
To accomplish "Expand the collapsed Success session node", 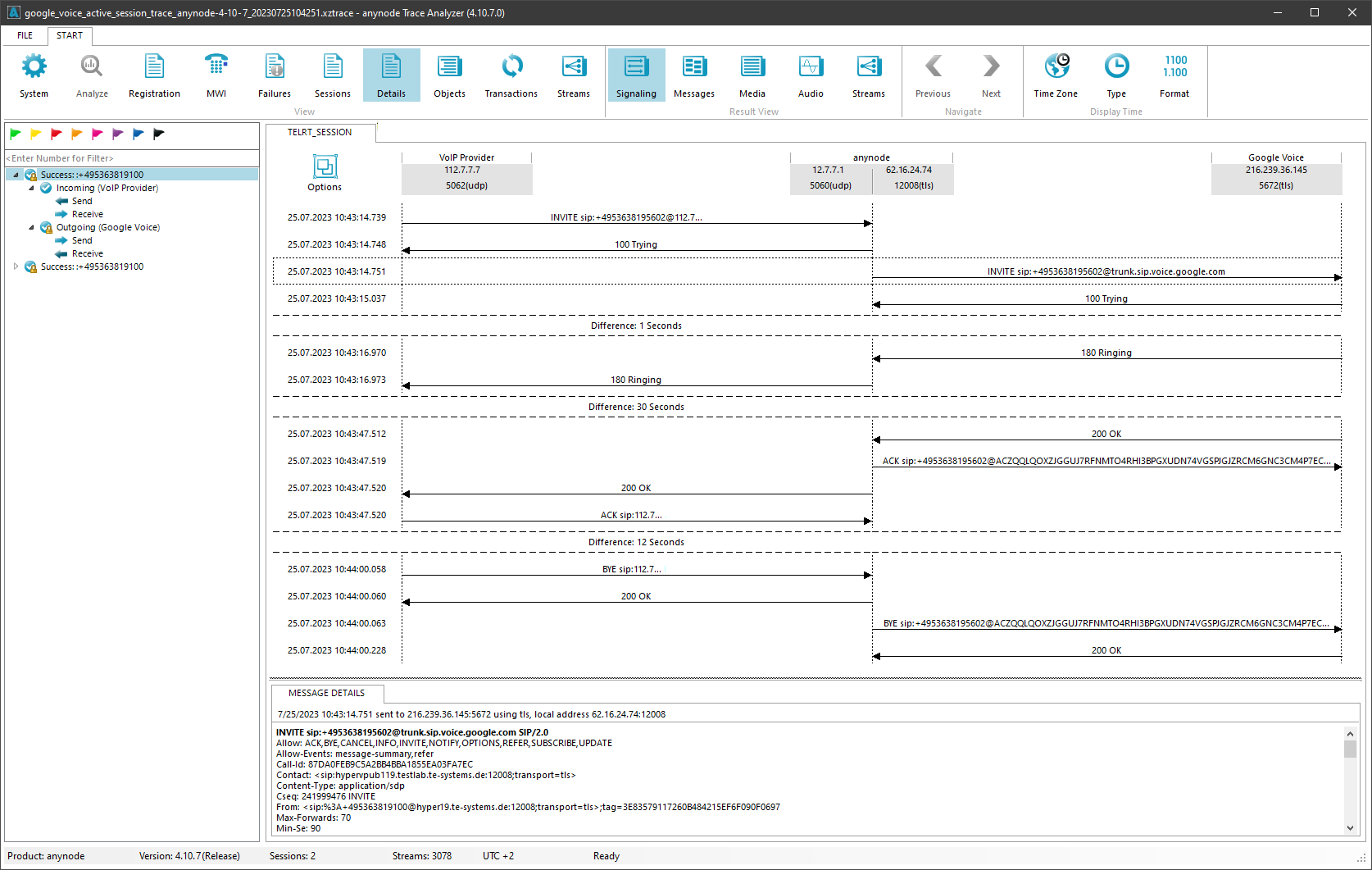I will pos(16,266).
